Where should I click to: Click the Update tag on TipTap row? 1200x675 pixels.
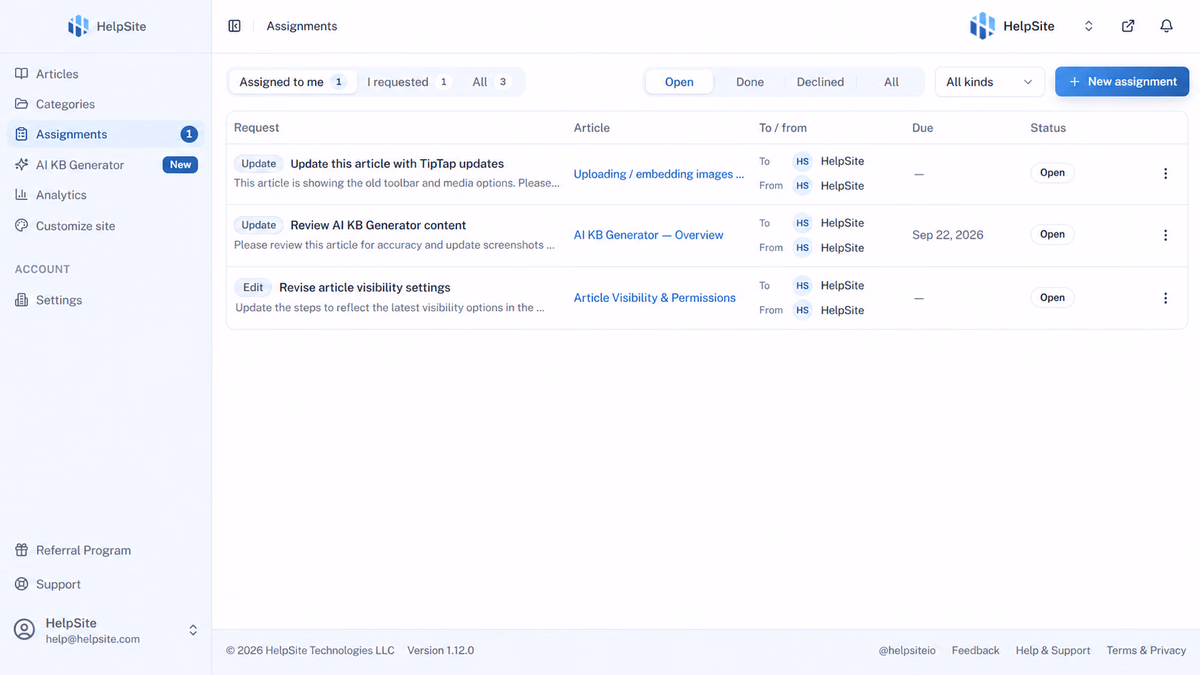(x=259, y=164)
